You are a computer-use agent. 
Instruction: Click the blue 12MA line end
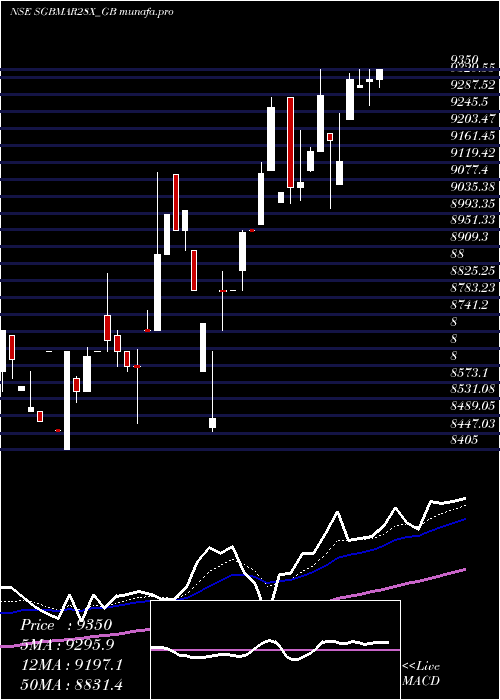pyautogui.click(x=464, y=519)
